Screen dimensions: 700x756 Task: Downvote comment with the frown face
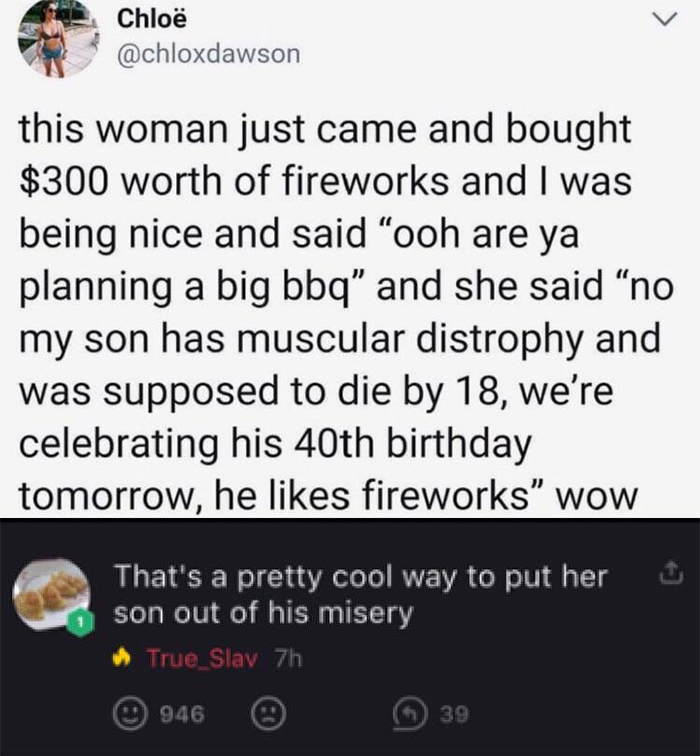coord(268,714)
